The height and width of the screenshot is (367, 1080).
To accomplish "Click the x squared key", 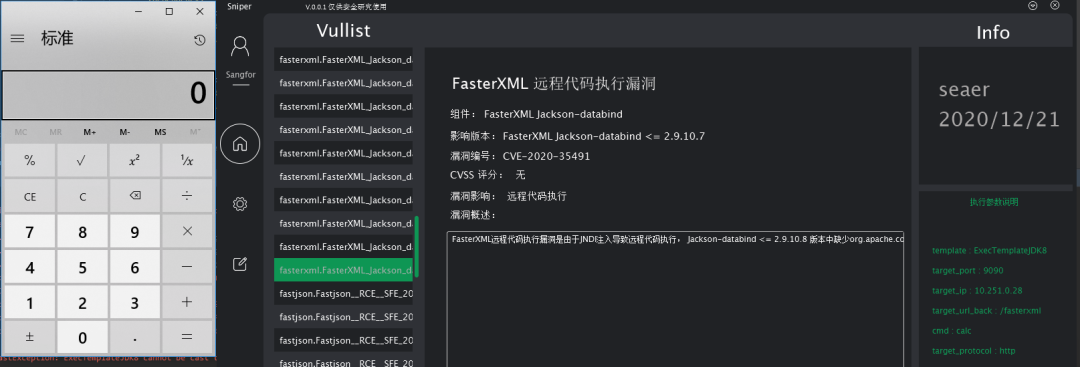I will (134, 160).
